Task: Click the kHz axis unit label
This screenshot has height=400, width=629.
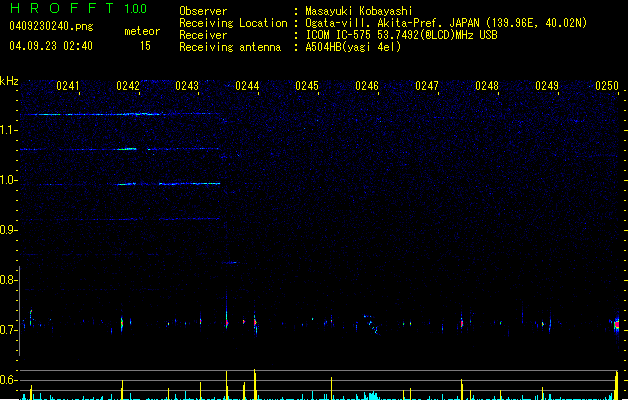Action: pos(9,81)
